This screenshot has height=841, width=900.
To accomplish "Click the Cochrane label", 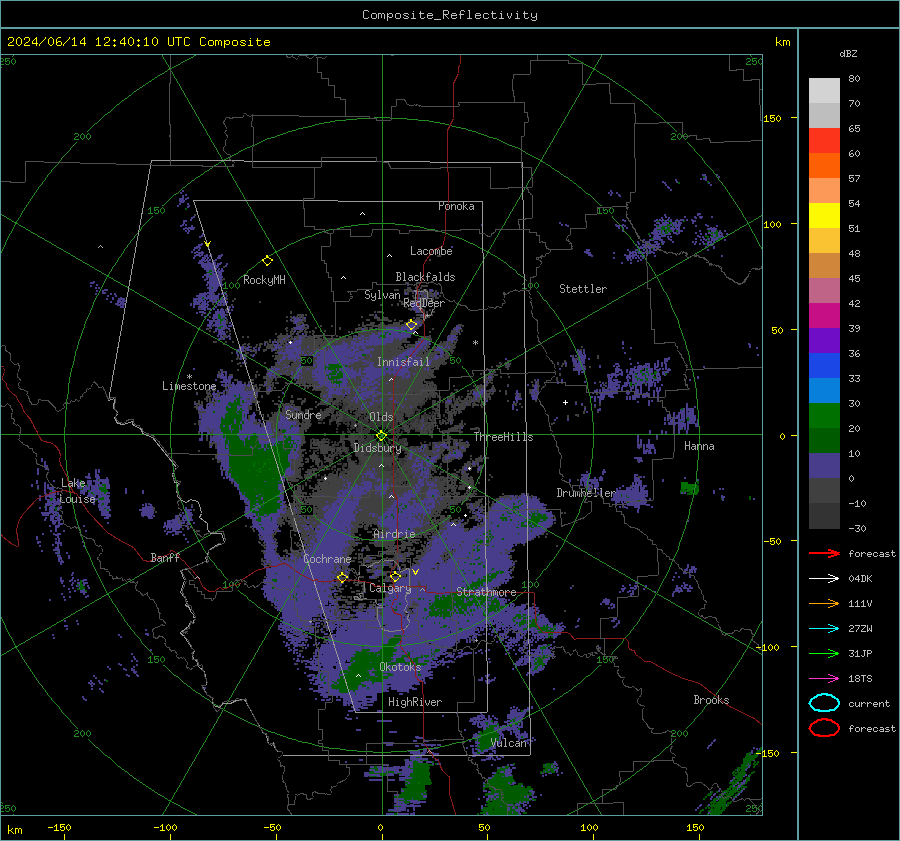I will tap(327, 559).
